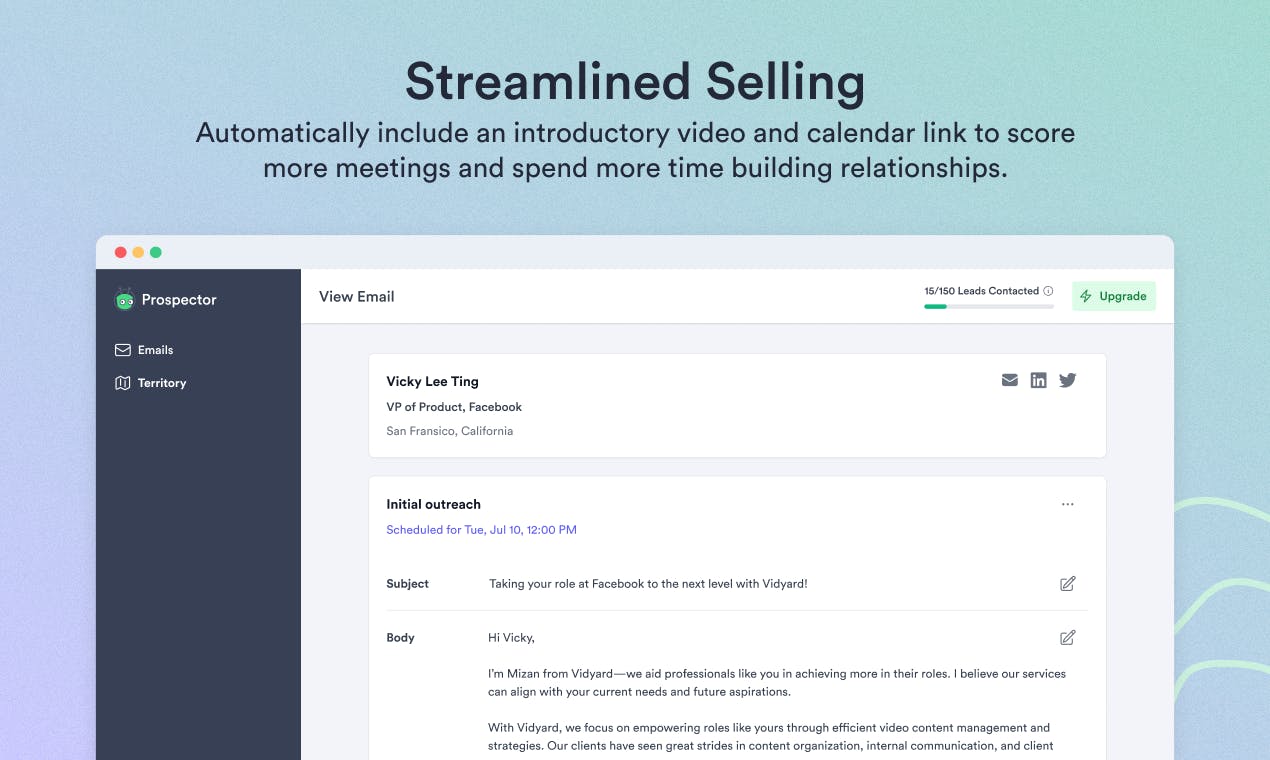Click the Leads Contacted progress bar
The height and width of the screenshot is (760, 1270).
pyautogui.click(x=989, y=307)
